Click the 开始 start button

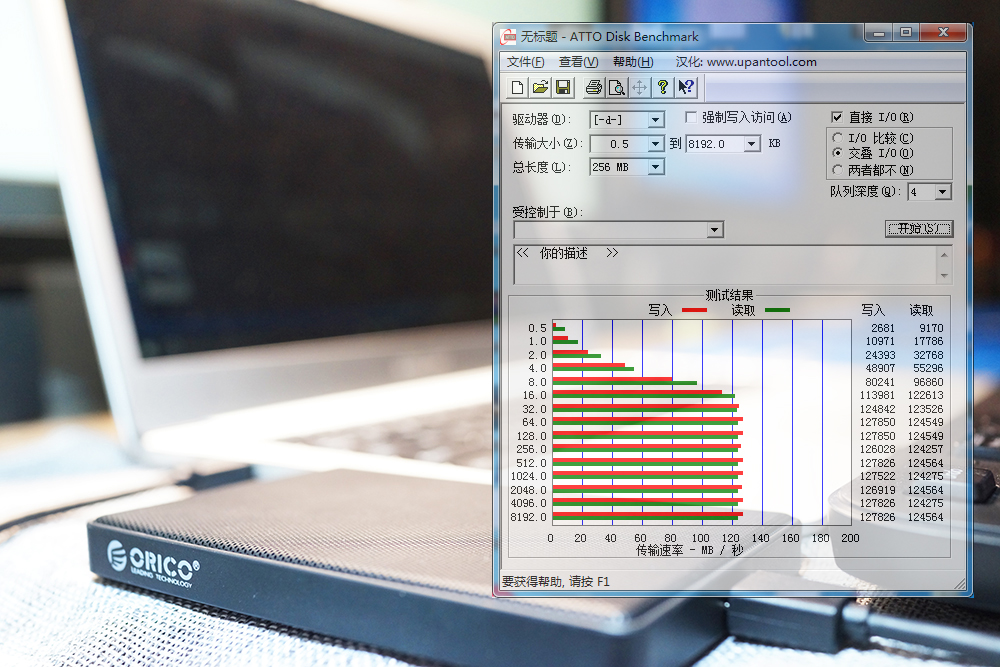pyautogui.click(x=919, y=229)
